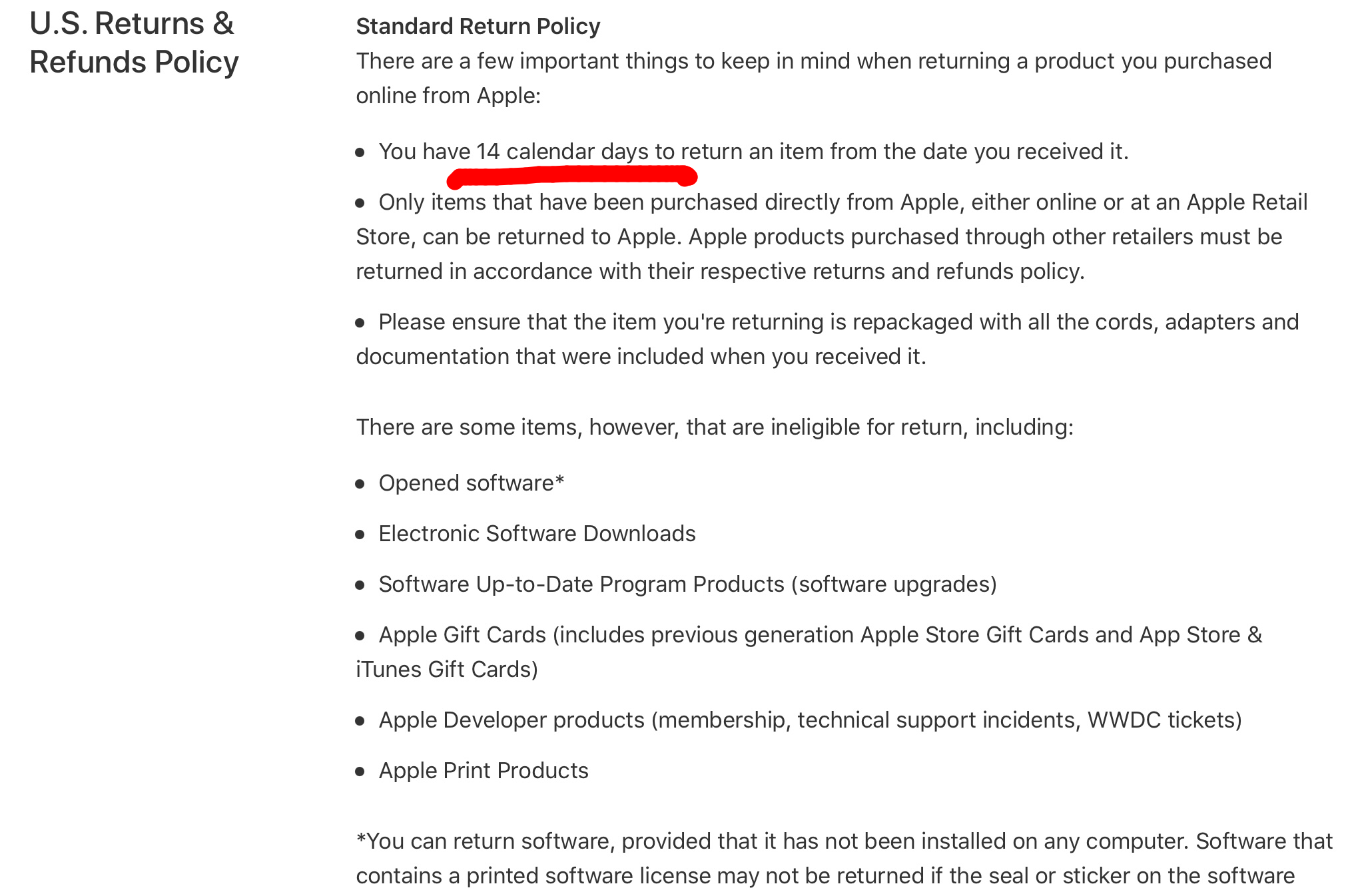Click 'returned in accordance with their respective' line
The image size is (1364, 896).
(720, 272)
